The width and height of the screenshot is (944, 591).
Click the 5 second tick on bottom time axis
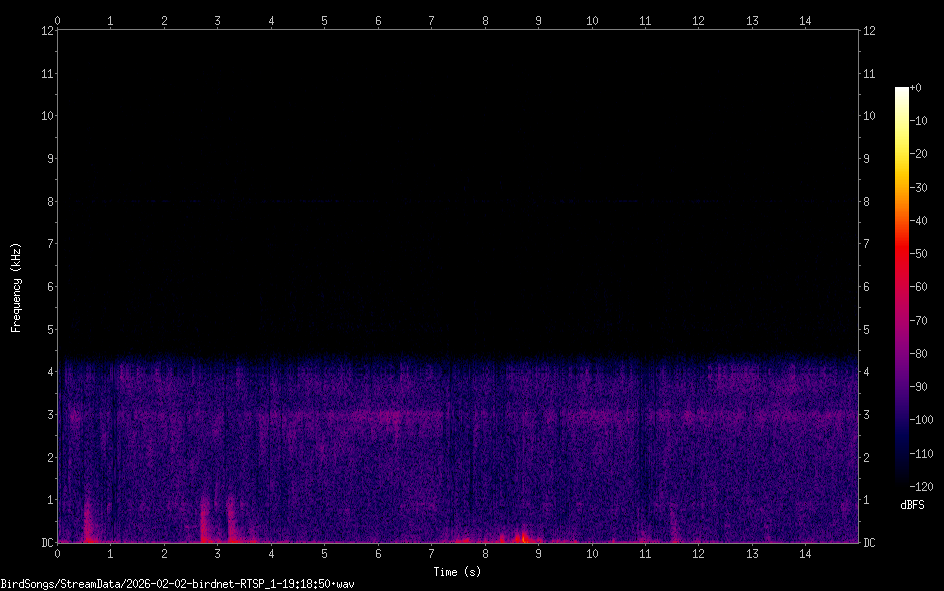(324, 553)
